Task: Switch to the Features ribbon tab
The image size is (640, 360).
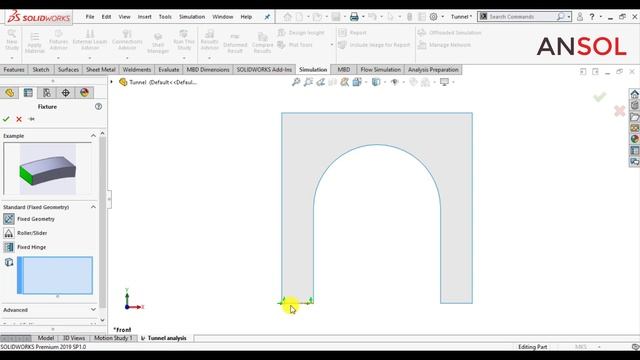Action: [14, 70]
